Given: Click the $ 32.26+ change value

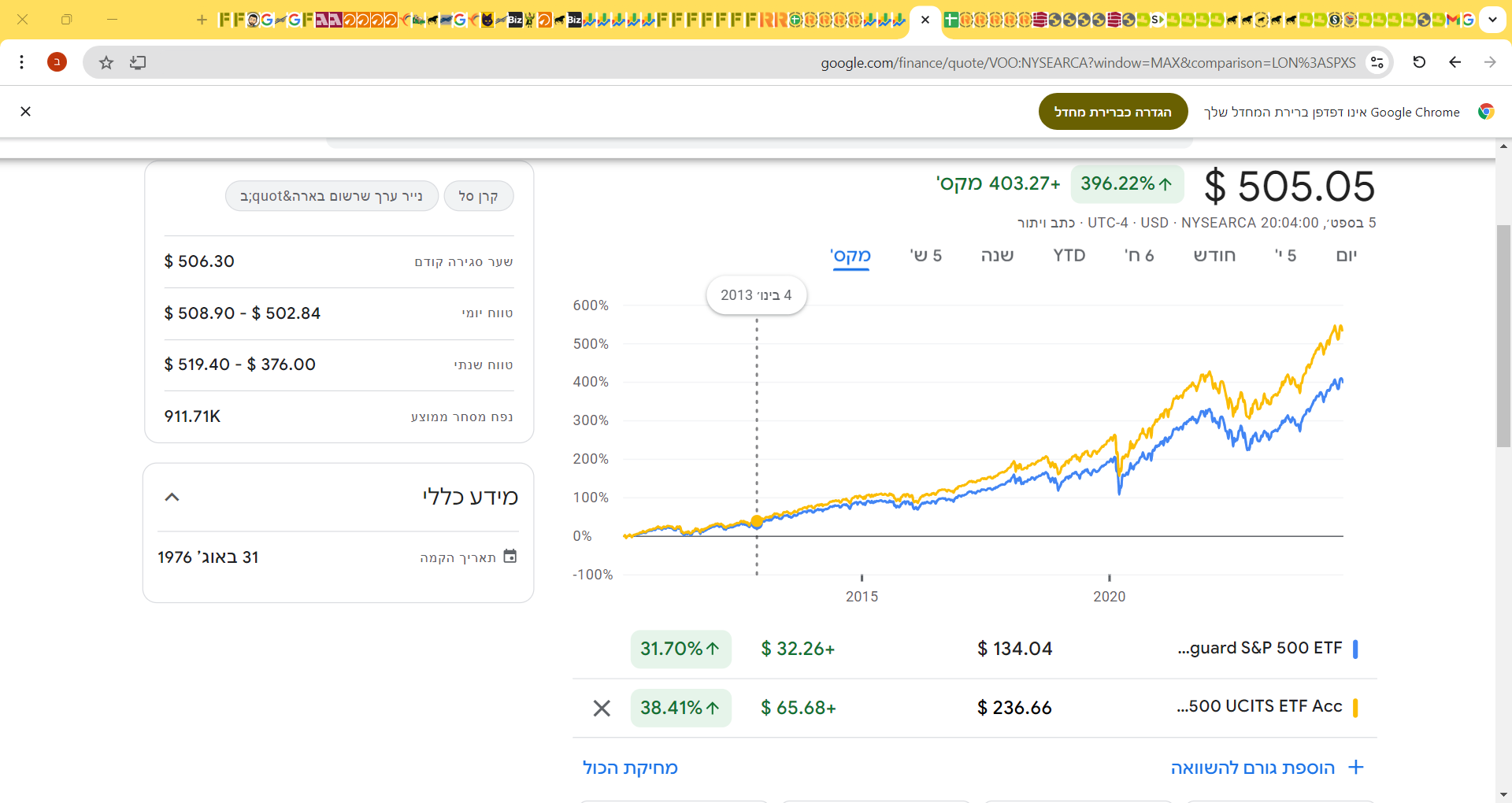Looking at the screenshot, I should 798,649.
